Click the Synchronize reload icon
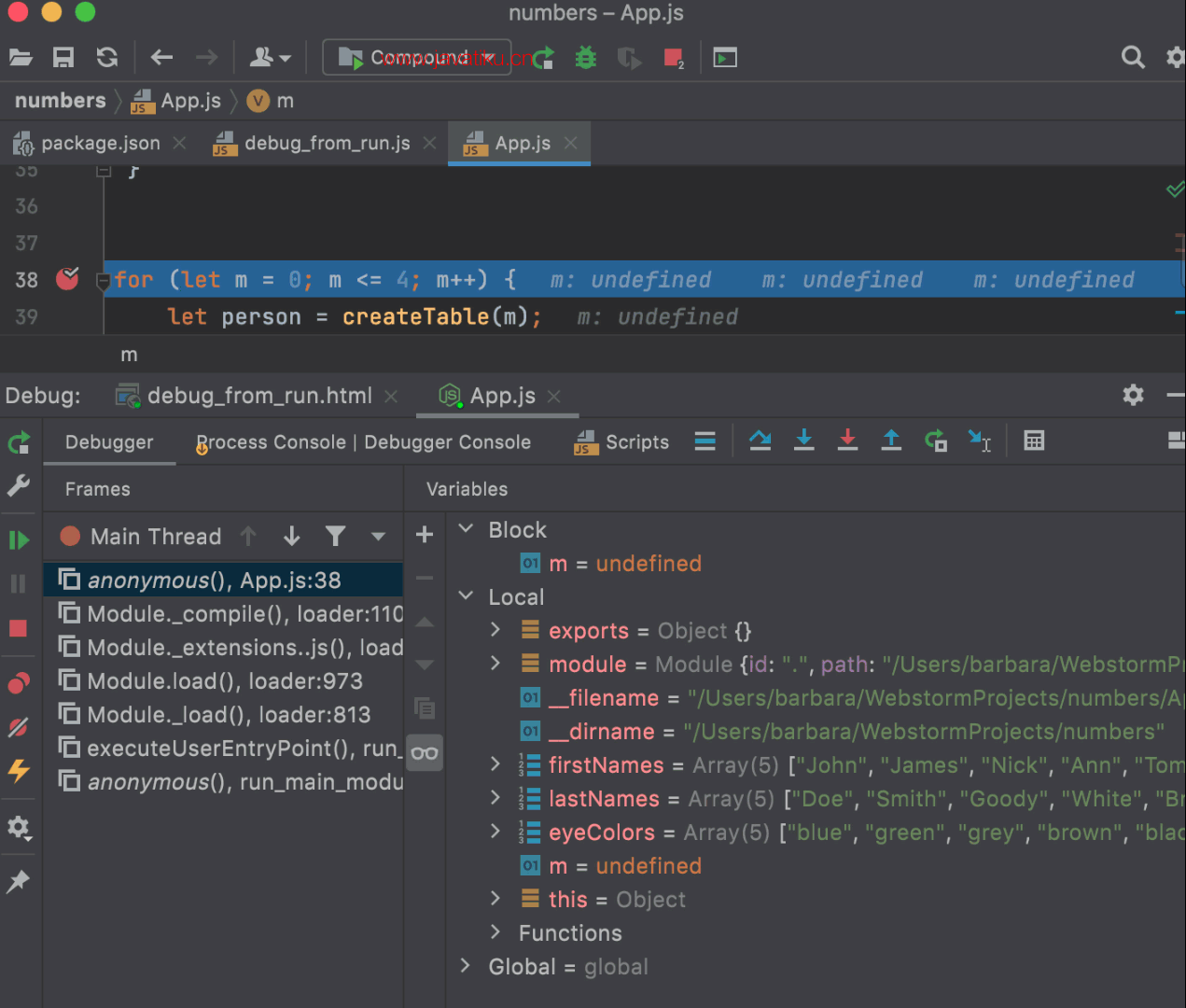The height and width of the screenshot is (1008, 1186). tap(107, 58)
